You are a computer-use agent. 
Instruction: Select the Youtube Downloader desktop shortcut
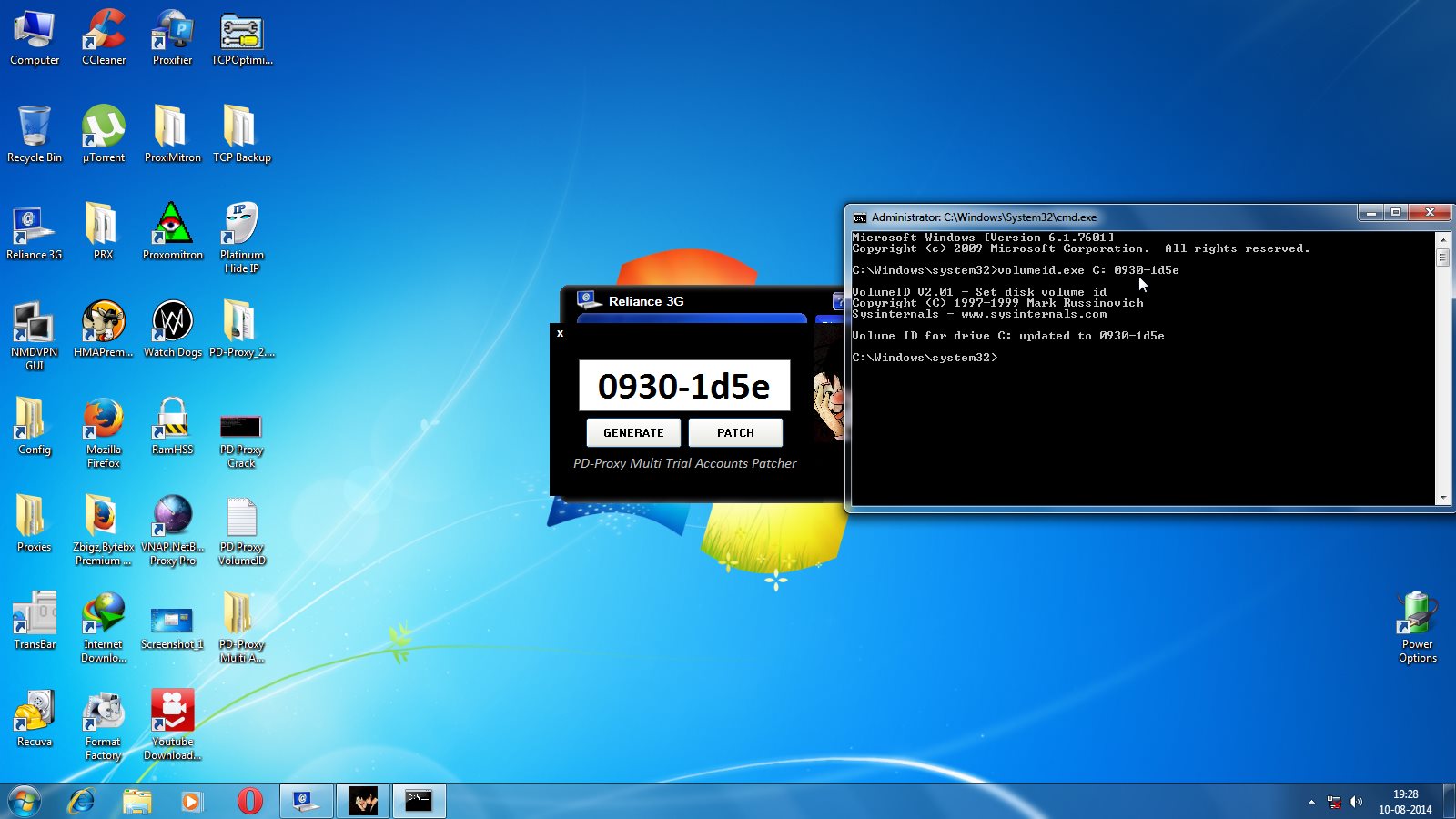[x=173, y=725]
